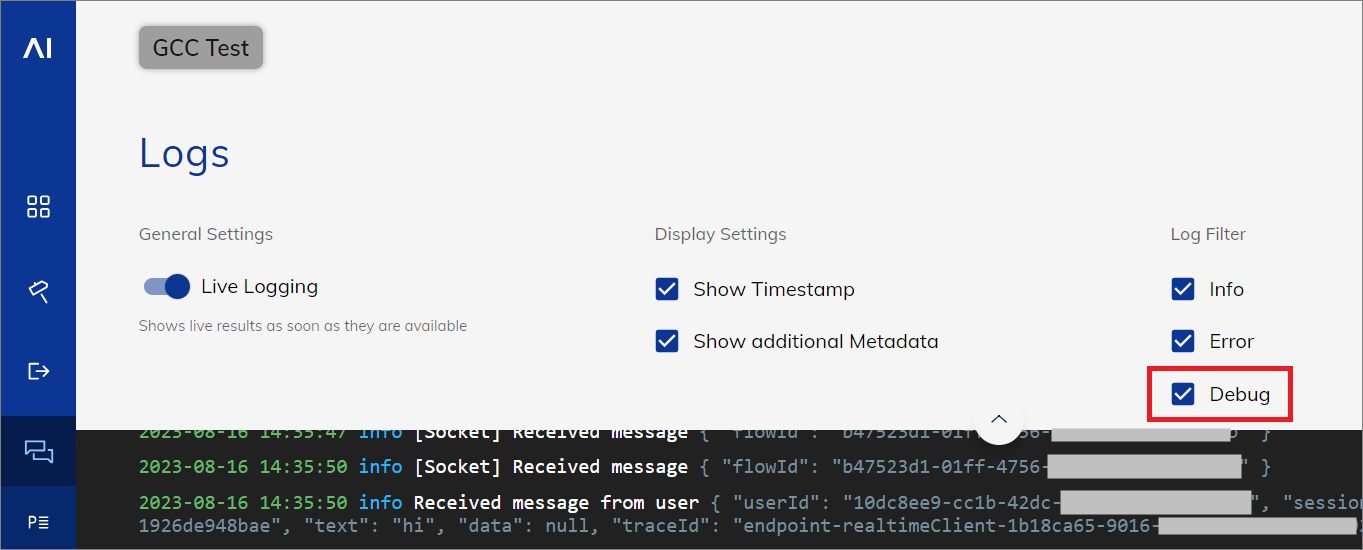
Task: Open the dashboard grid icon
Action: tap(38, 207)
